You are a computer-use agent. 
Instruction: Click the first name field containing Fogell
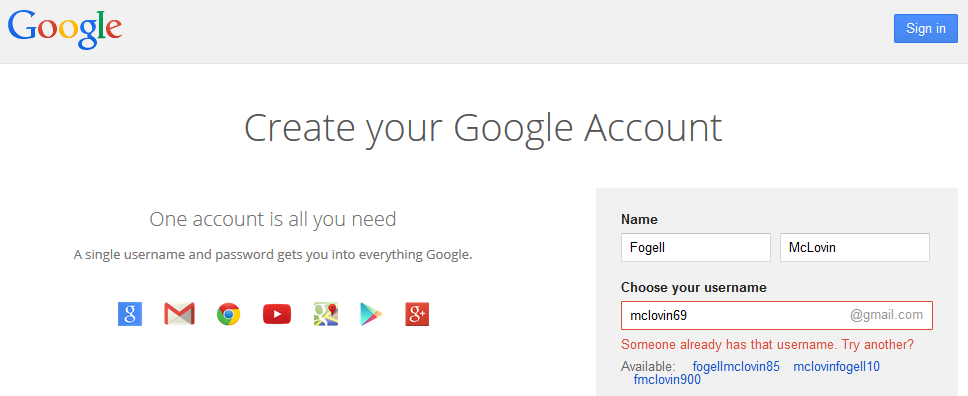pyautogui.click(x=696, y=247)
